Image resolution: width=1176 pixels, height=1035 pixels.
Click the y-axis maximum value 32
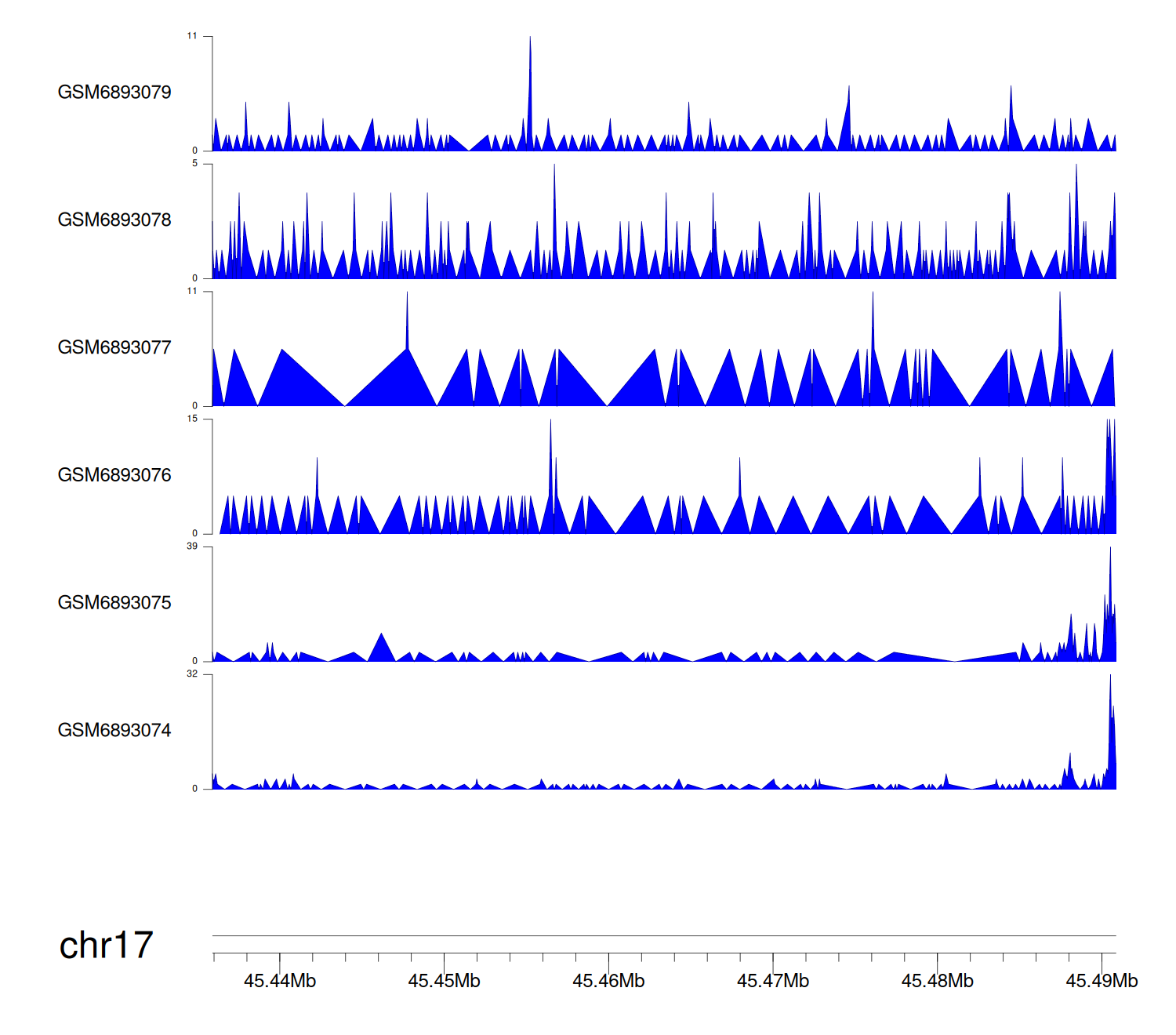point(192,674)
